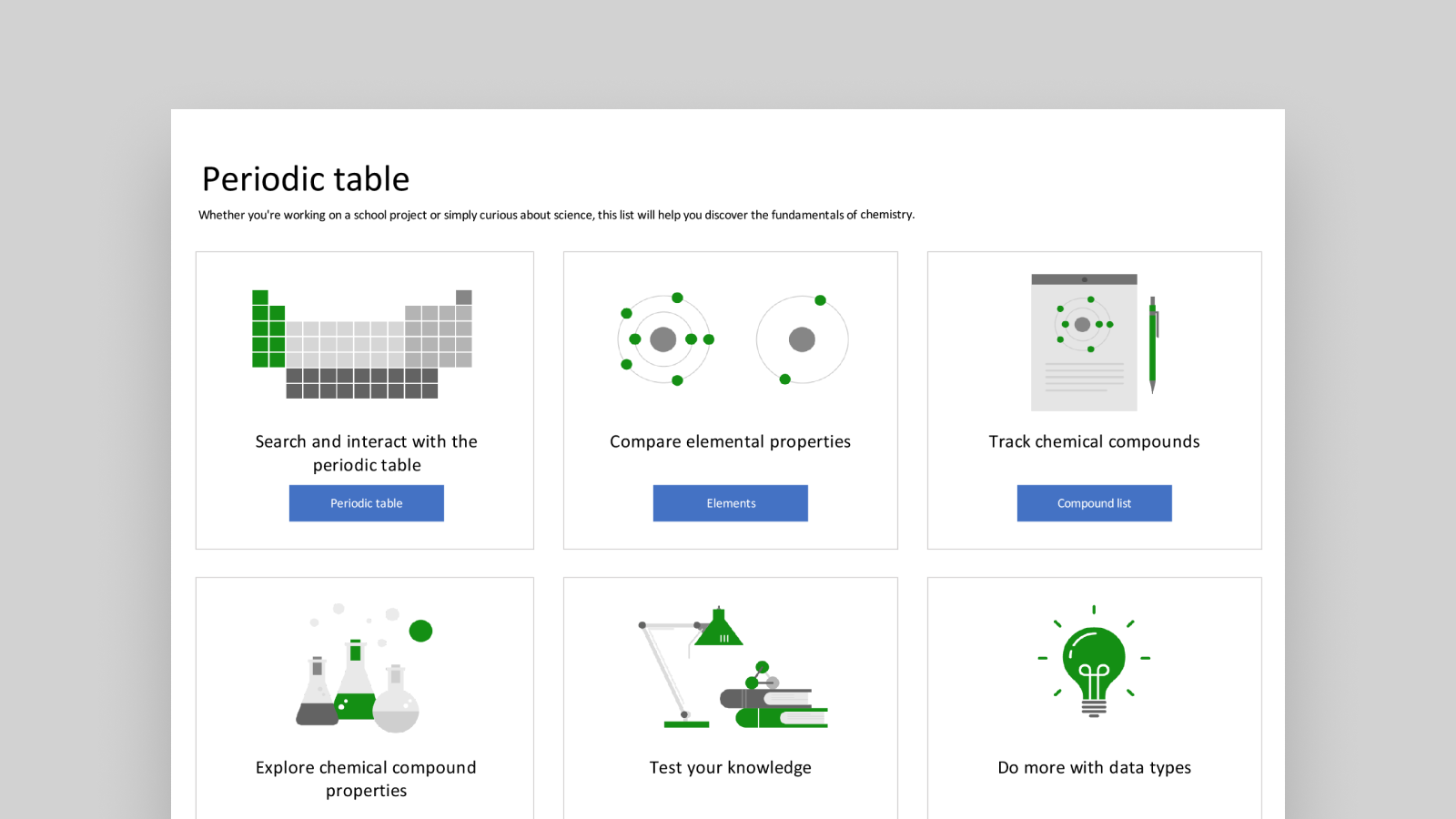Click the green pen beside the notepad
Viewport: 1456px width, 819px height.
point(1152,345)
